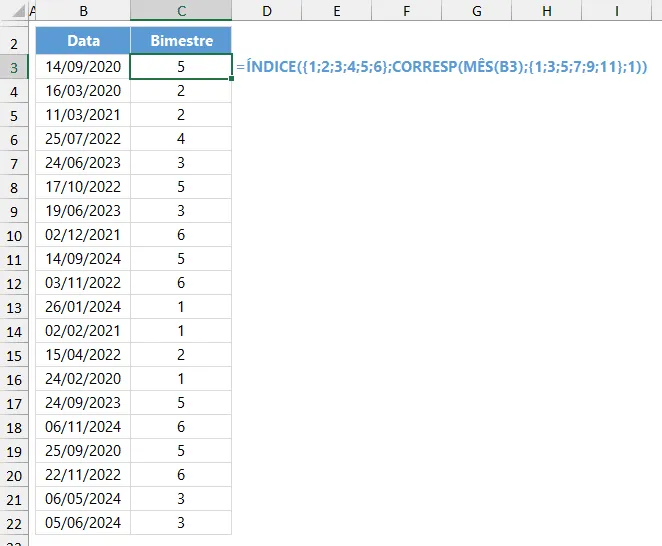Image resolution: width=662 pixels, height=546 pixels.
Task: Select cell with date 25/09/2020
Action: (83, 451)
